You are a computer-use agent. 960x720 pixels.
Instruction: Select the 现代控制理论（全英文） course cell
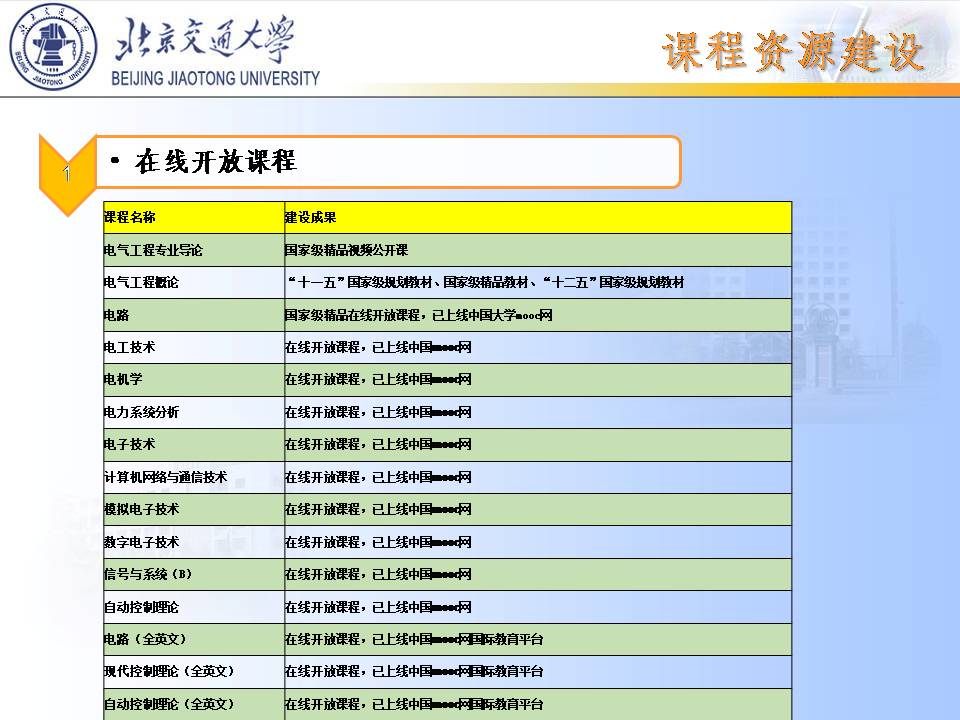[169, 671]
